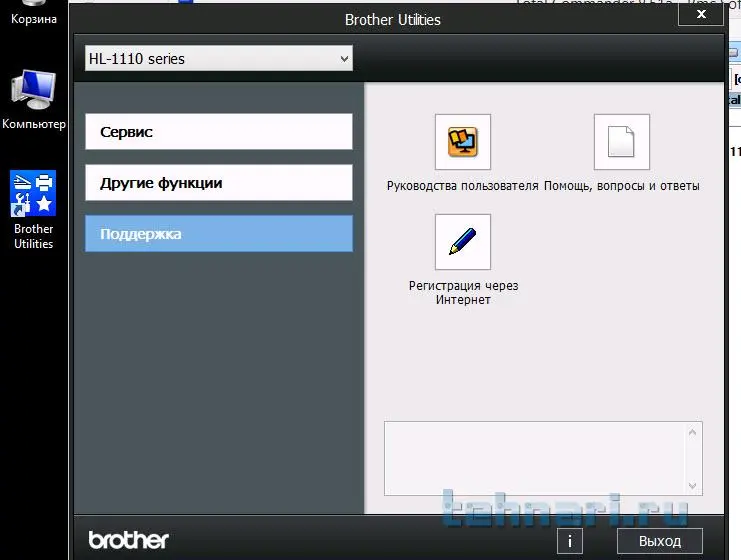Open the User's Guides (Руководства пользователя) icon

click(463, 142)
